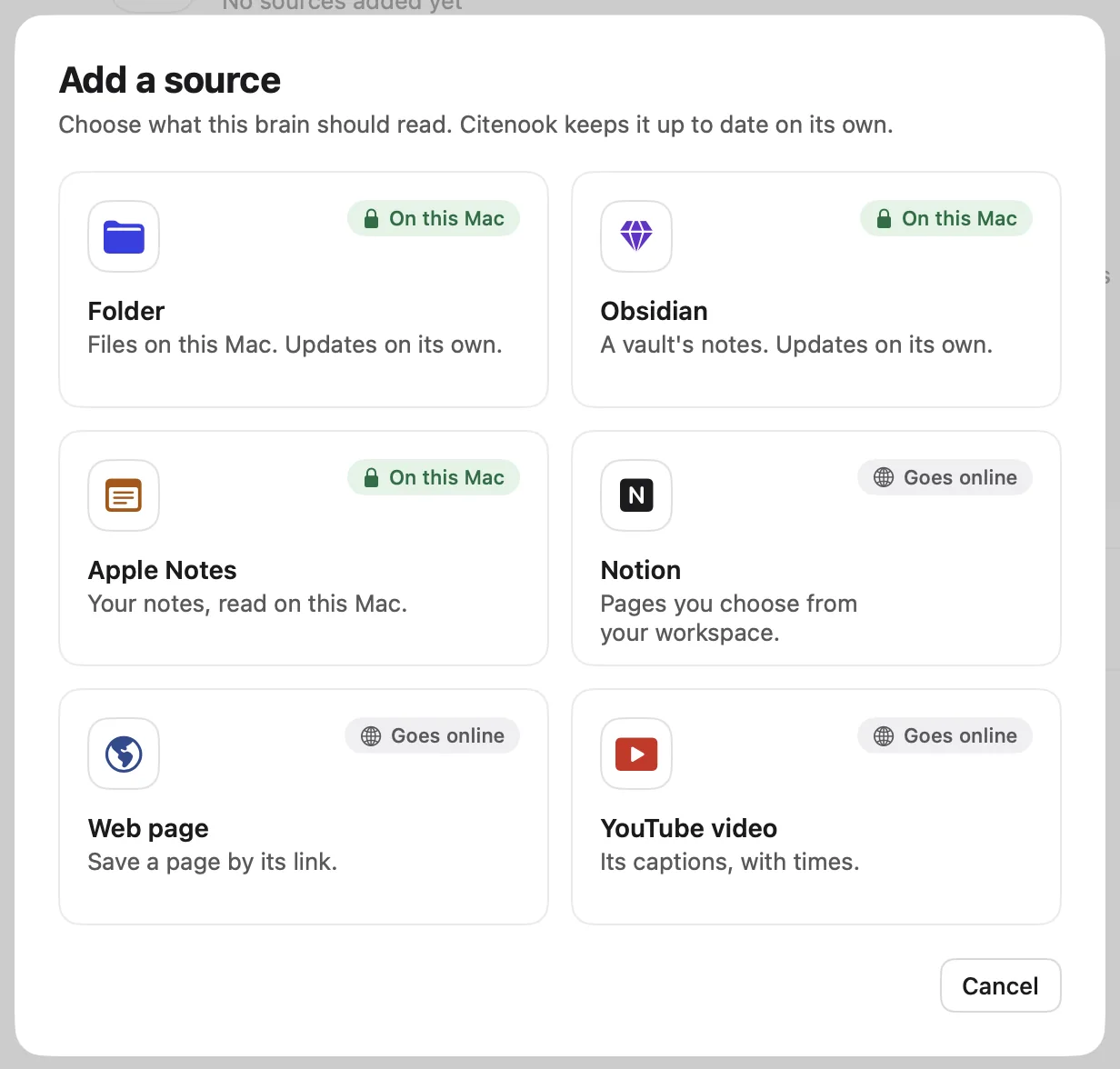This screenshot has width=1120, height=1069.
Task: Click the lock icon on the Obsidian badge
Action: pos(884,219)
